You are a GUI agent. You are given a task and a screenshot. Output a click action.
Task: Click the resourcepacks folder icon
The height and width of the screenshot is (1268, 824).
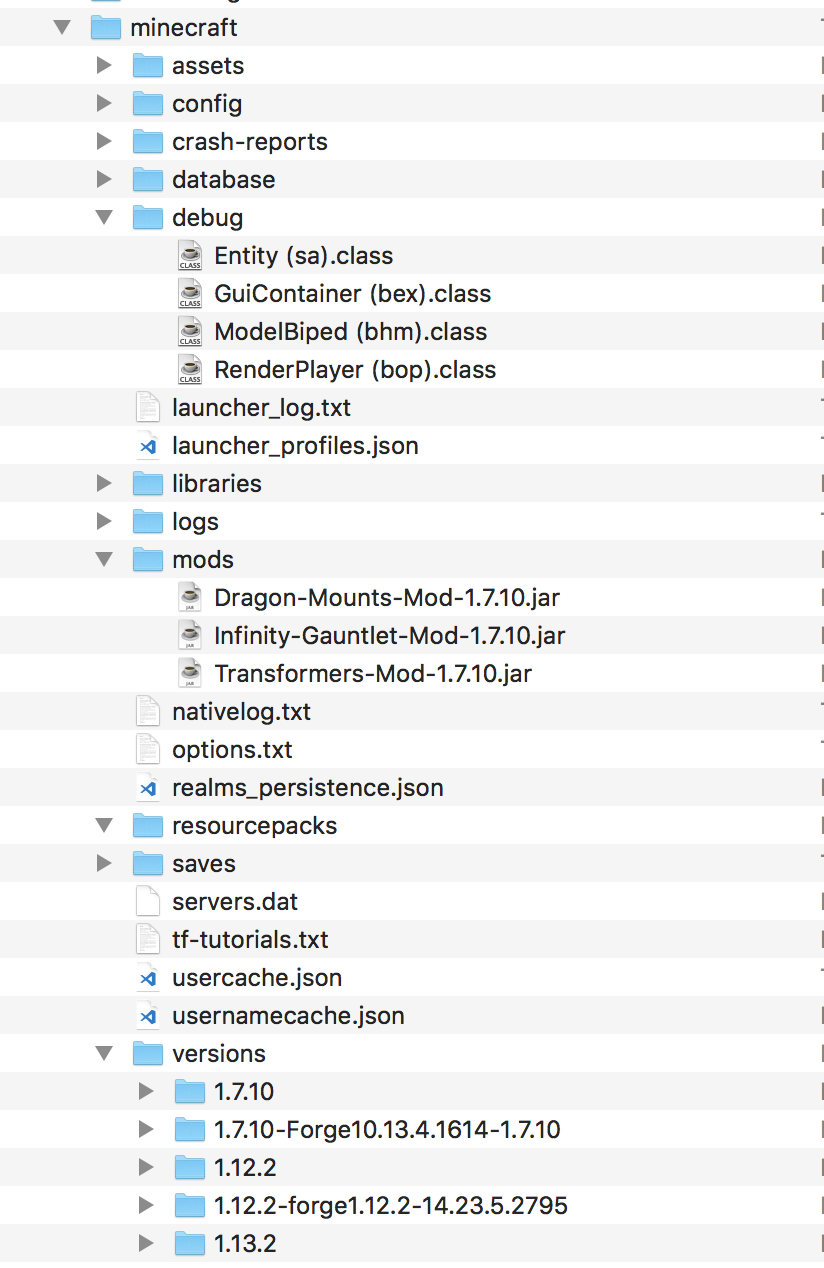(x=147, y=825)
